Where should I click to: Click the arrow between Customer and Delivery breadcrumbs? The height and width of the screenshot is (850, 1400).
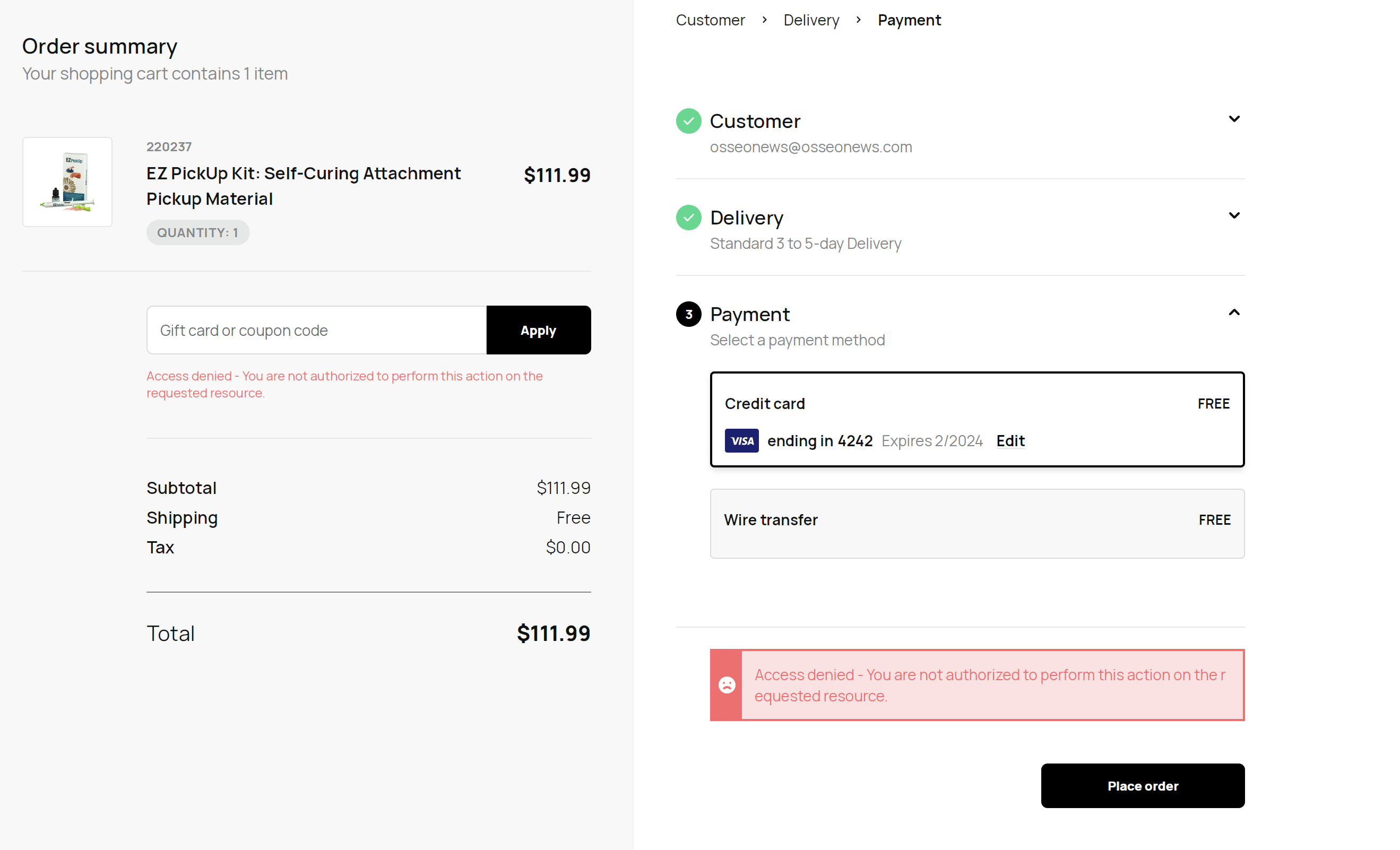coord(764,19)
